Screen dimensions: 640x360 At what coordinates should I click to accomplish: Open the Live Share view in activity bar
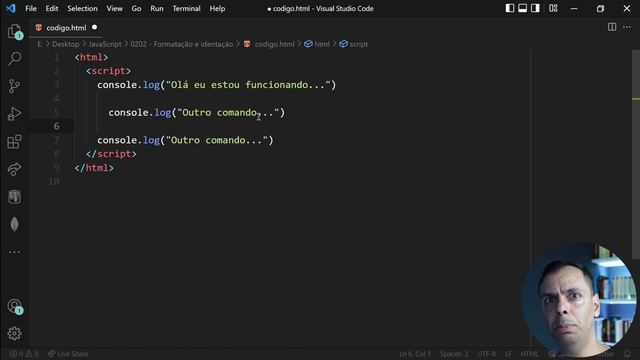click(x=15, y=169)
